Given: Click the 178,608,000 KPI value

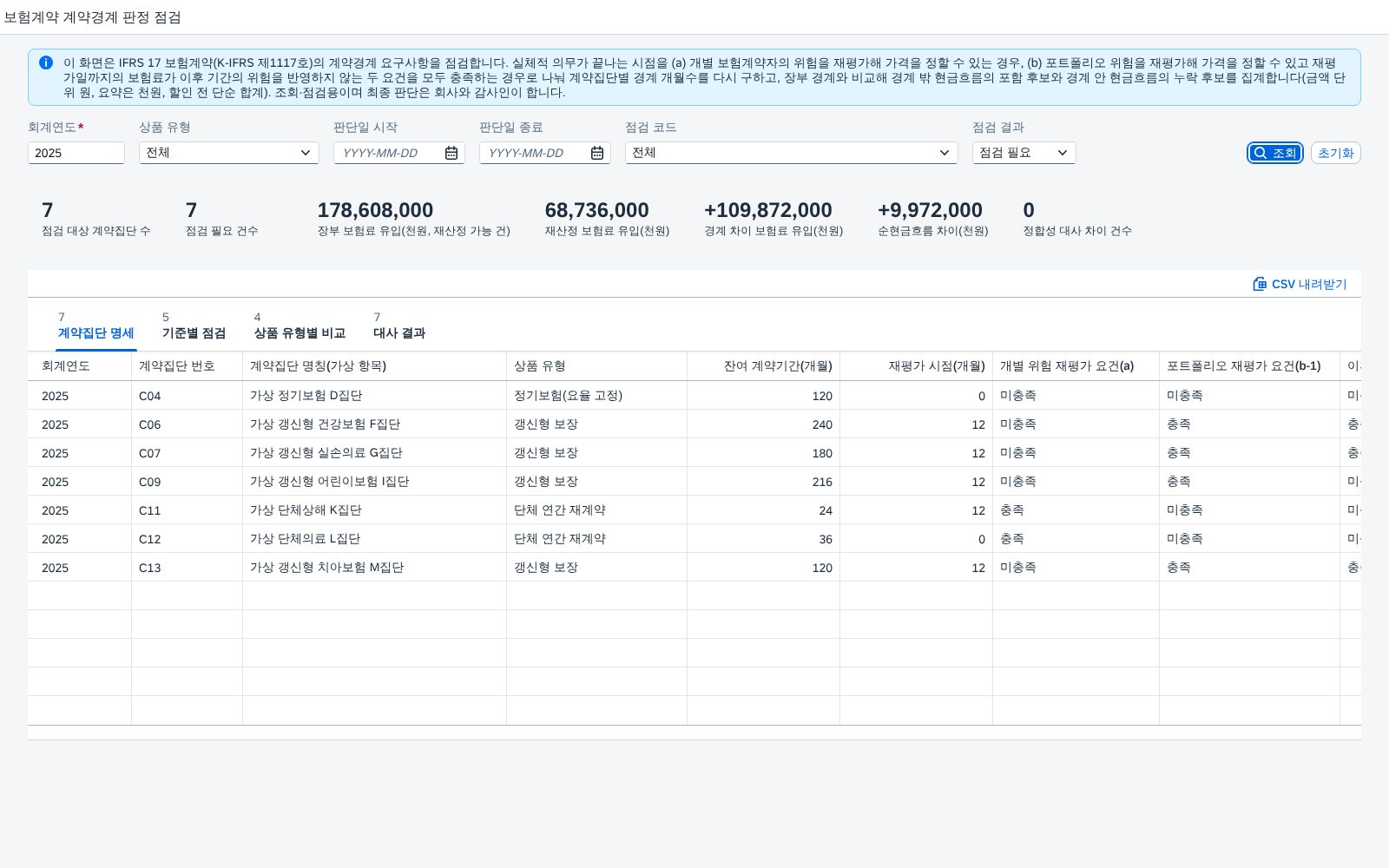Looking at the screenshot, I should tap(375, 210).
